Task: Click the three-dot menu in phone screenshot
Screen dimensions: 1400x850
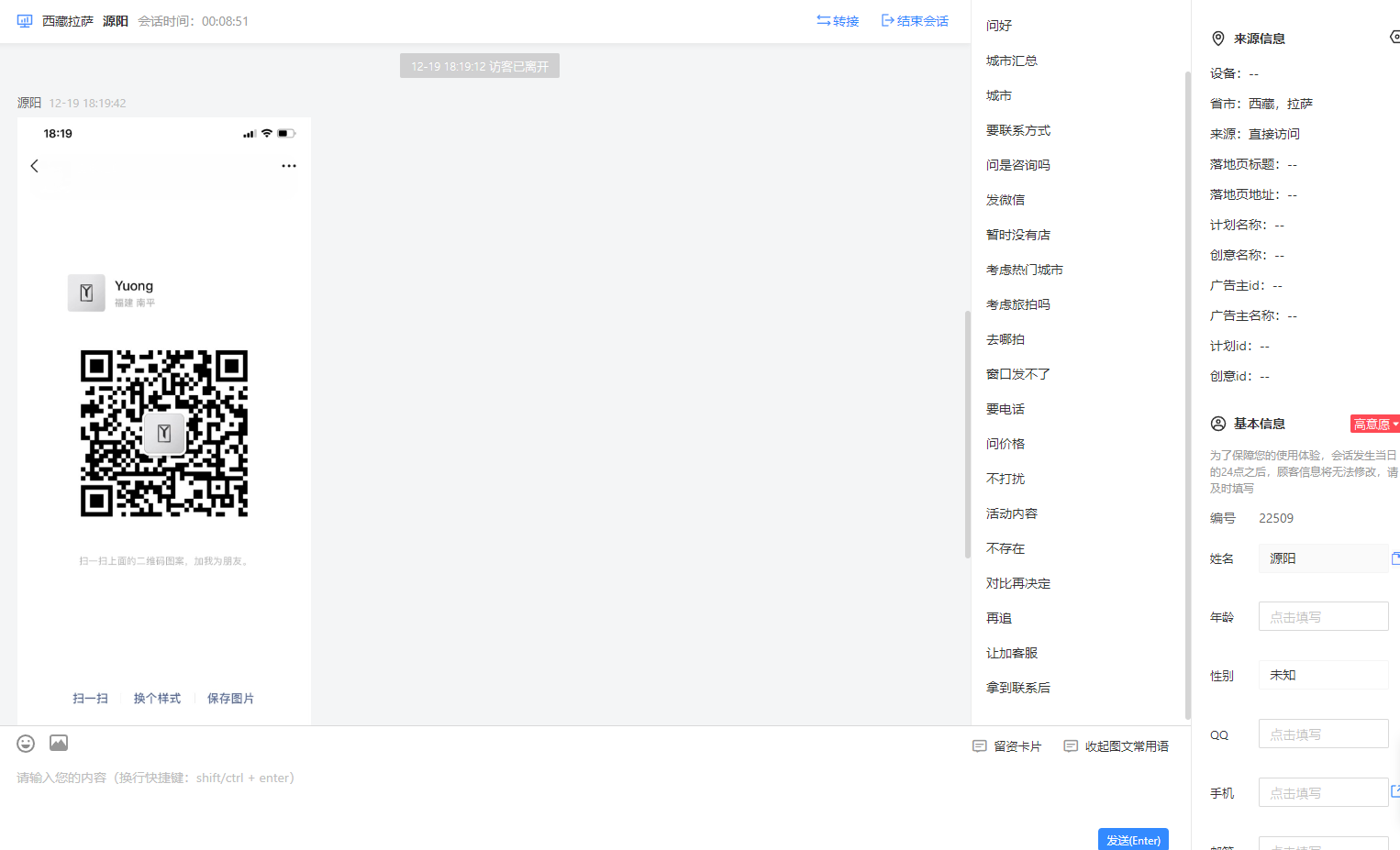Action: coord(289,166)
